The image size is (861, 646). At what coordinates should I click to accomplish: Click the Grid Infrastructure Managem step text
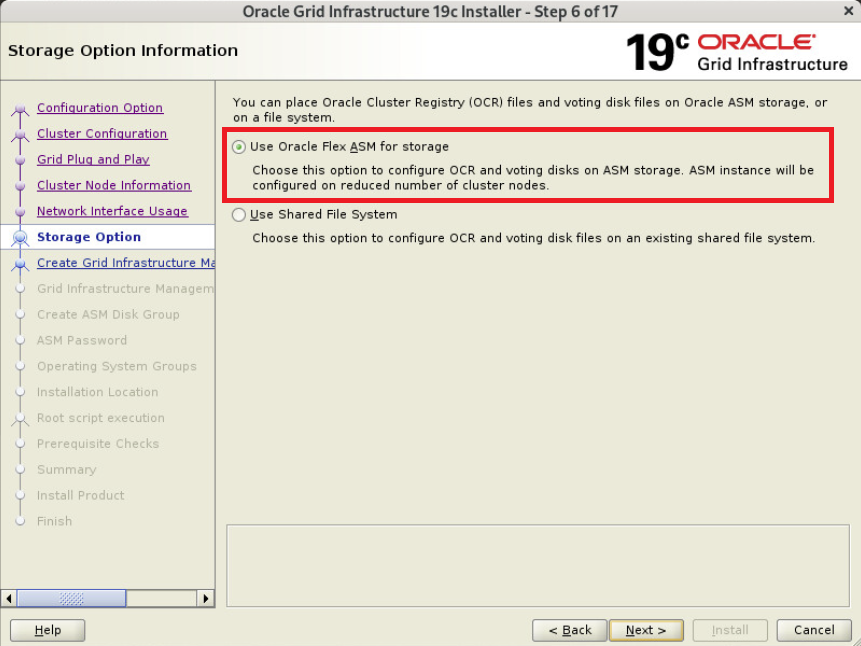126,288
